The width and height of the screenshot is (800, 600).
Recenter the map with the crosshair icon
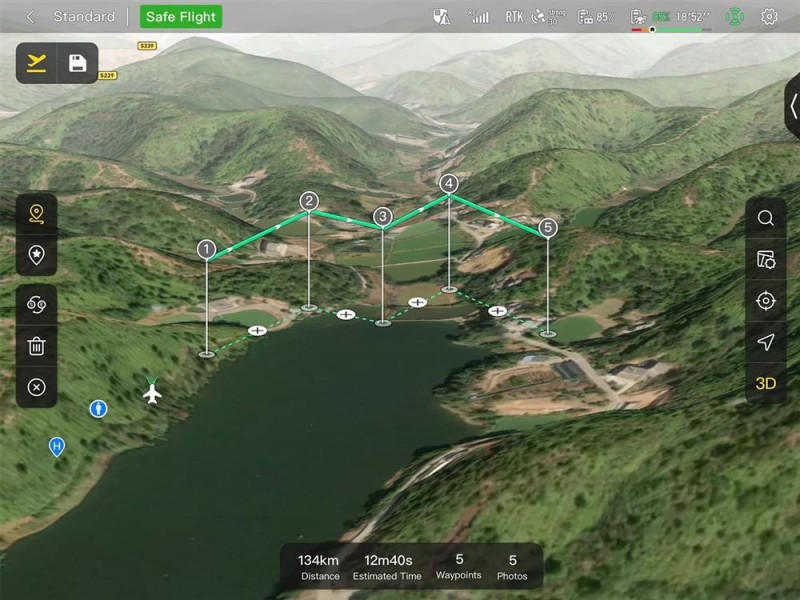[765, 301]
